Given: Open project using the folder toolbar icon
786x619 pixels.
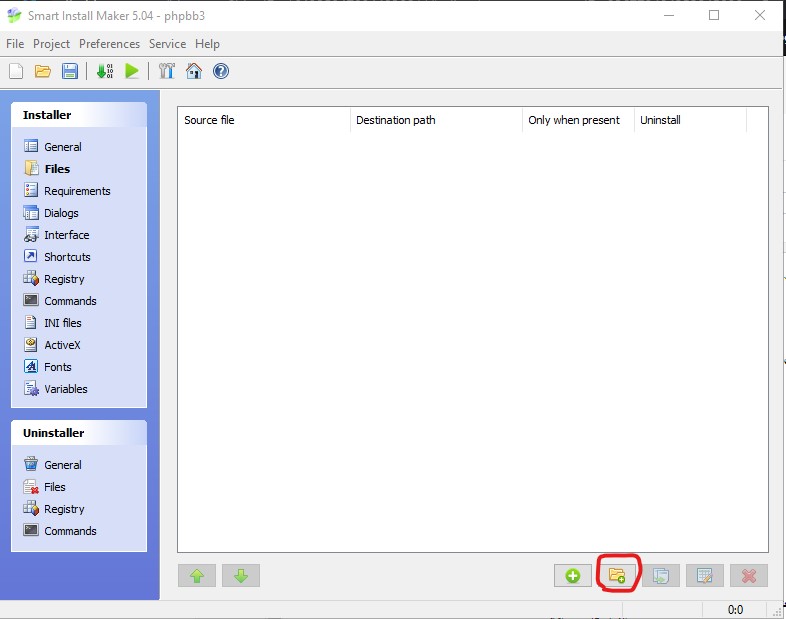Looking at the screenshot, I should click(x=43, y=71).
